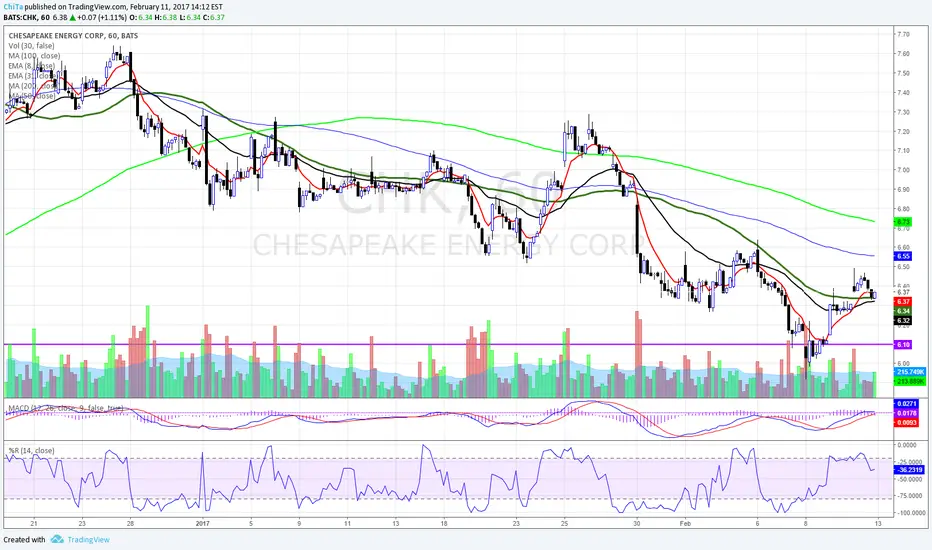
Task: Select the BATS:CHK, 60 symbol text
Action: (x=26, y=17)
